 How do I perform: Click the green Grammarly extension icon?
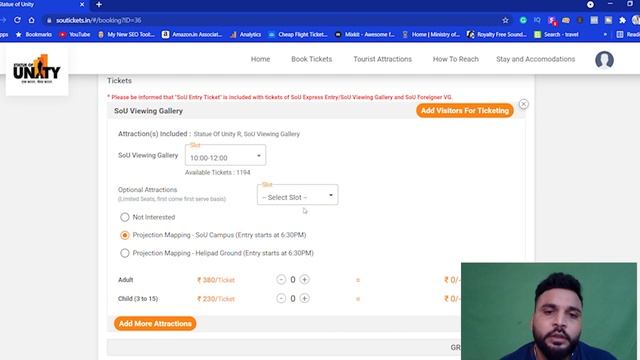pos(523,20)
